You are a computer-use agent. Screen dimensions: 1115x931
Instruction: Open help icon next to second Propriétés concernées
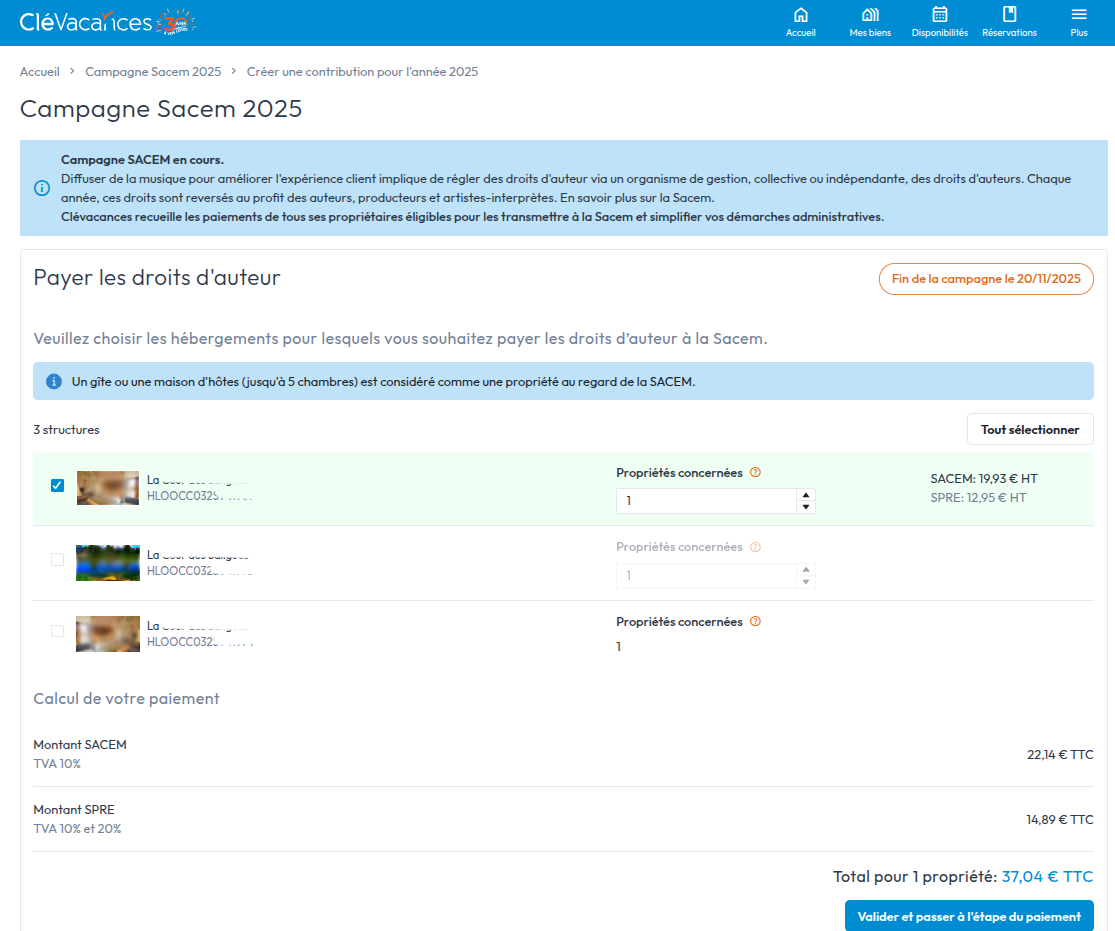click(x=755, y=547)
